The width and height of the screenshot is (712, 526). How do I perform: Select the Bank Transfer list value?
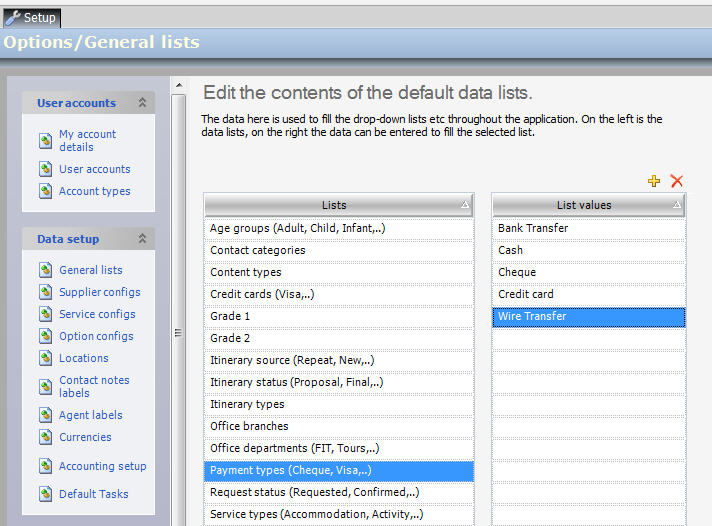tap(588, 228)
